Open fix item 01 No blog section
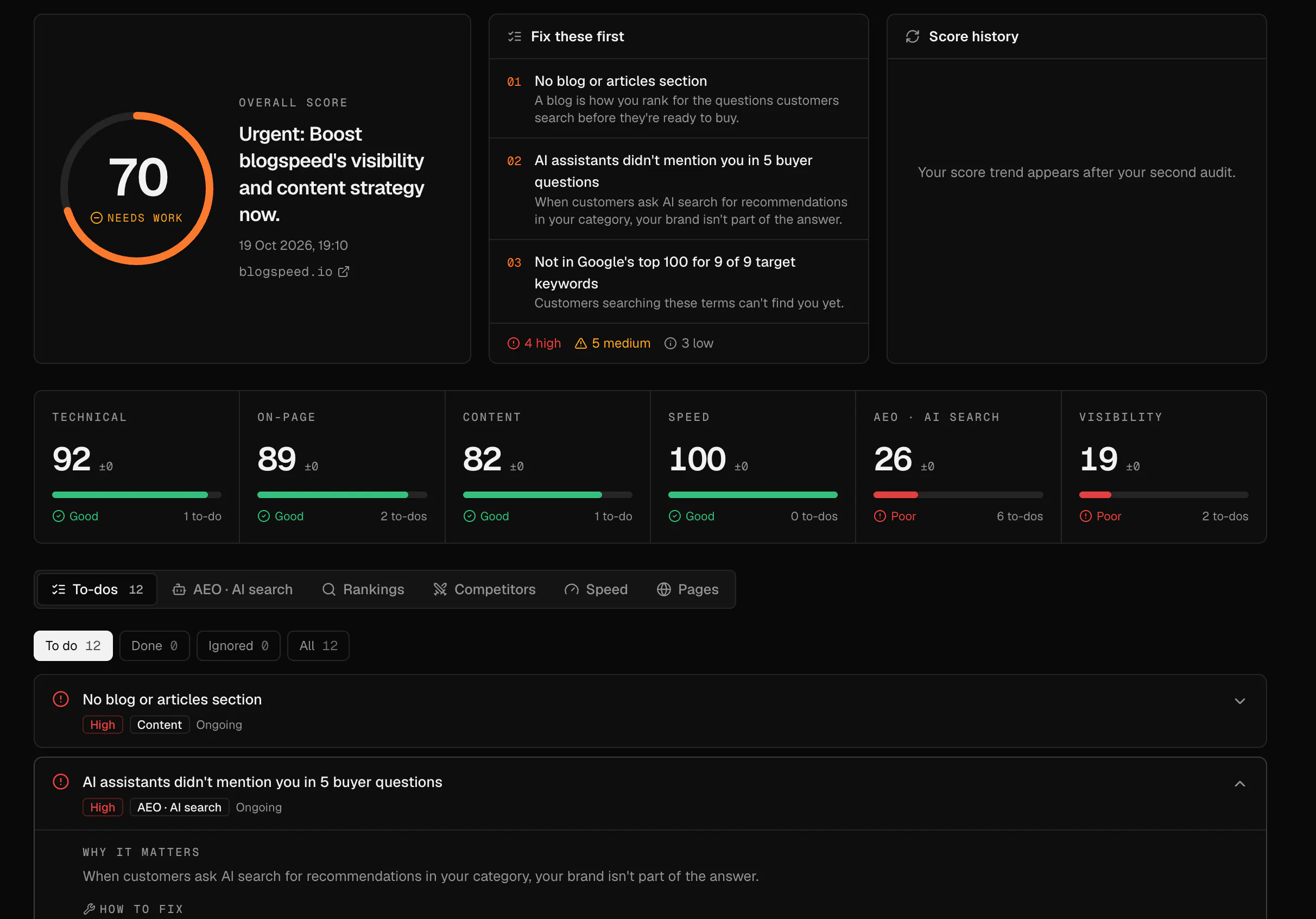This screenshot has width=1316, height=919. point(679,99)
